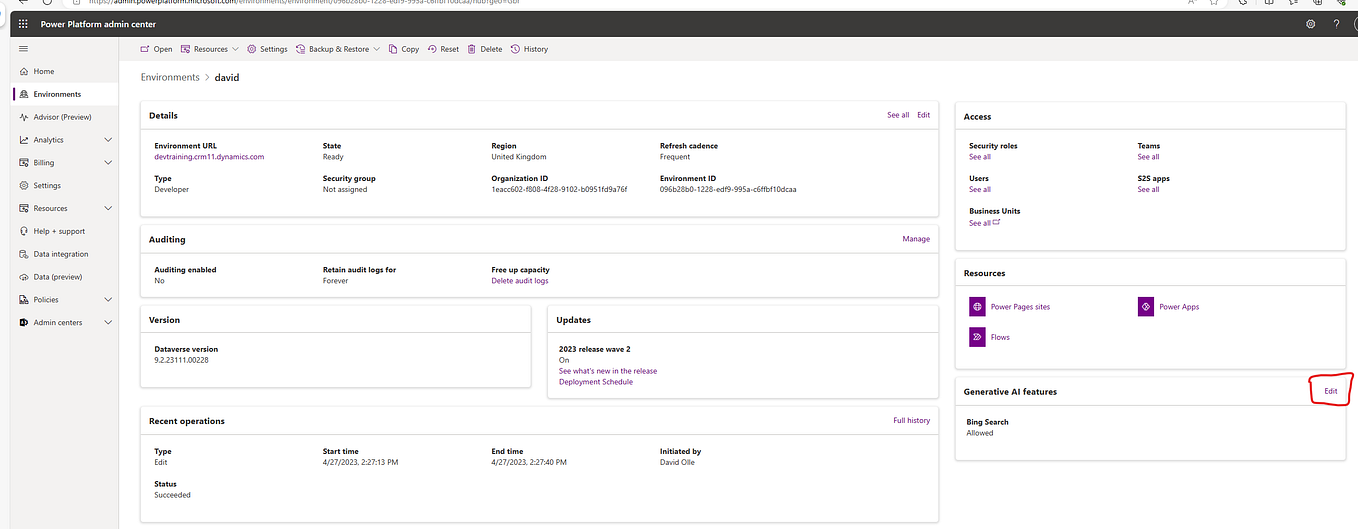Open the help question mark icon
Image resolution: width=1358 pixels, height=529 pixels.
[1336, 24]
